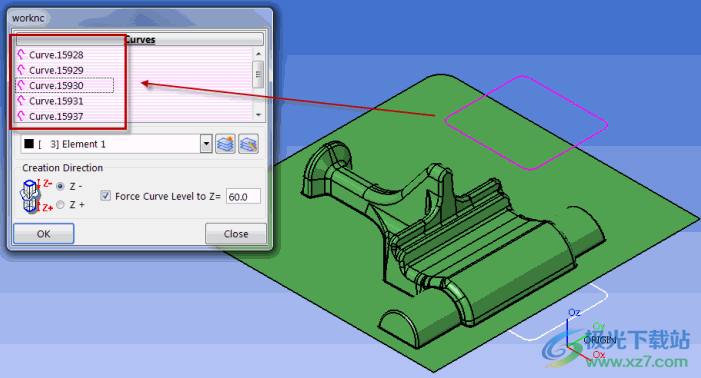
Task: Click the OK button
Action: click(x=44, y=234)
